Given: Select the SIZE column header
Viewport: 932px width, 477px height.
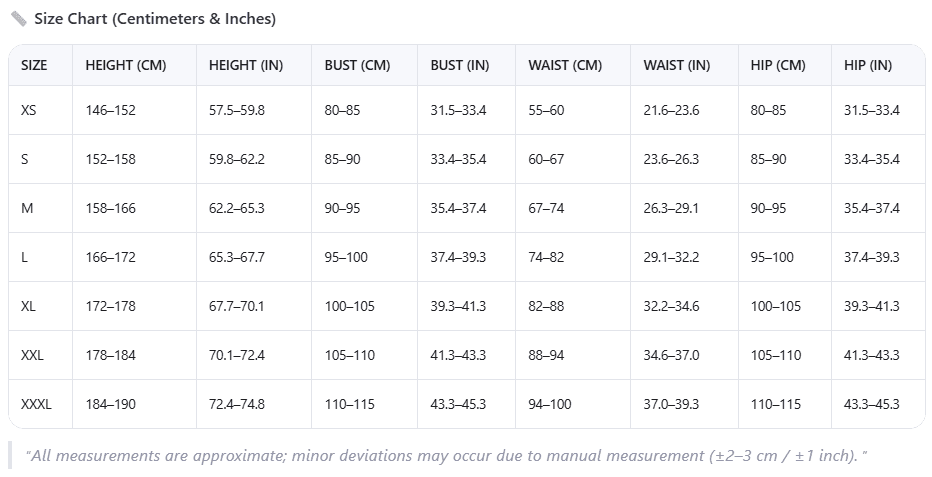Looking at the screenshot, I should point(34,65).
